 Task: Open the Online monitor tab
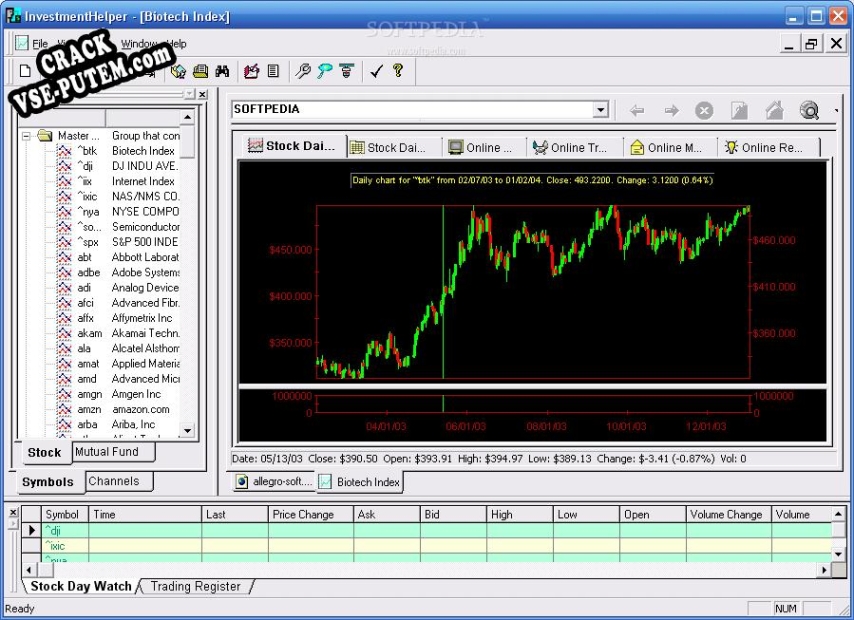click(x=485, y=148)
